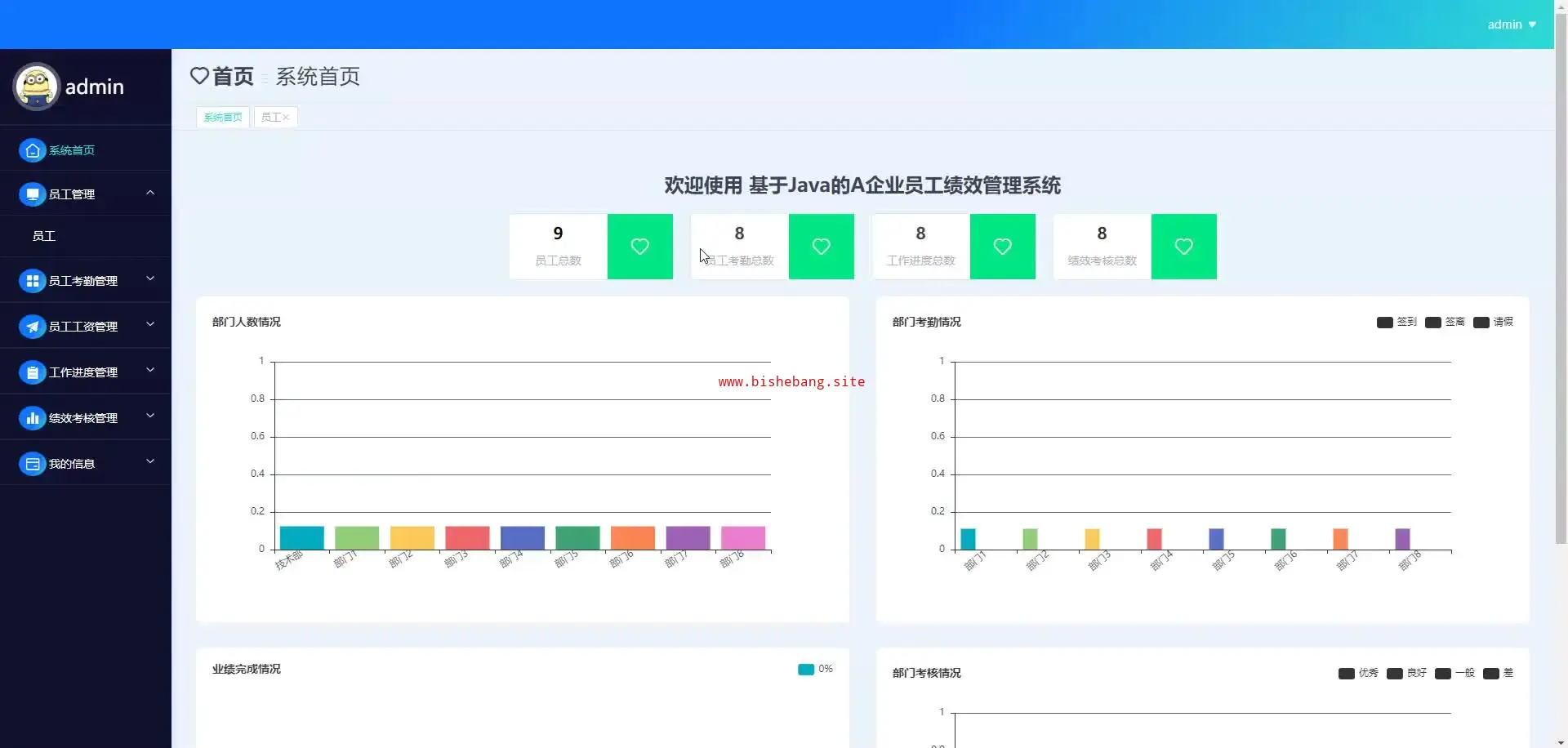Viewport: 1568px width, 748px height.
Task: Open the admin dropdown in top bar
Action: 1512,24
